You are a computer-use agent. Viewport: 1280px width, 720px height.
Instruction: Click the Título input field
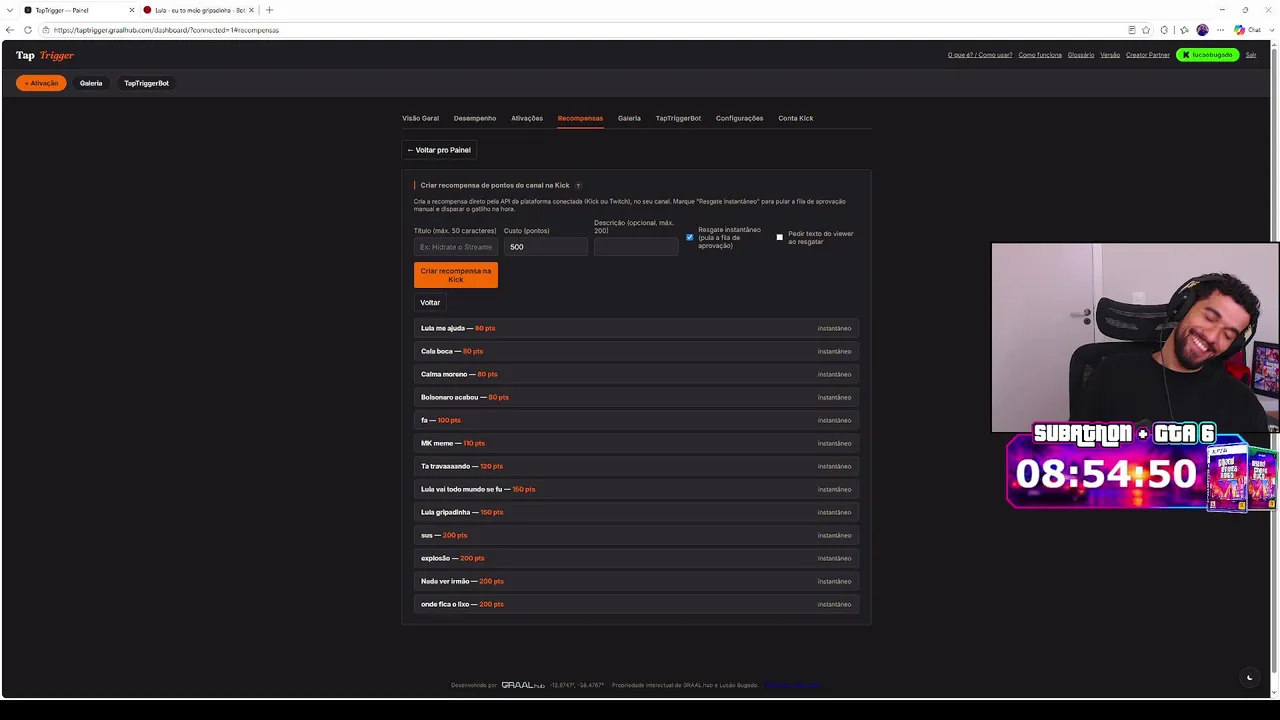456,247
